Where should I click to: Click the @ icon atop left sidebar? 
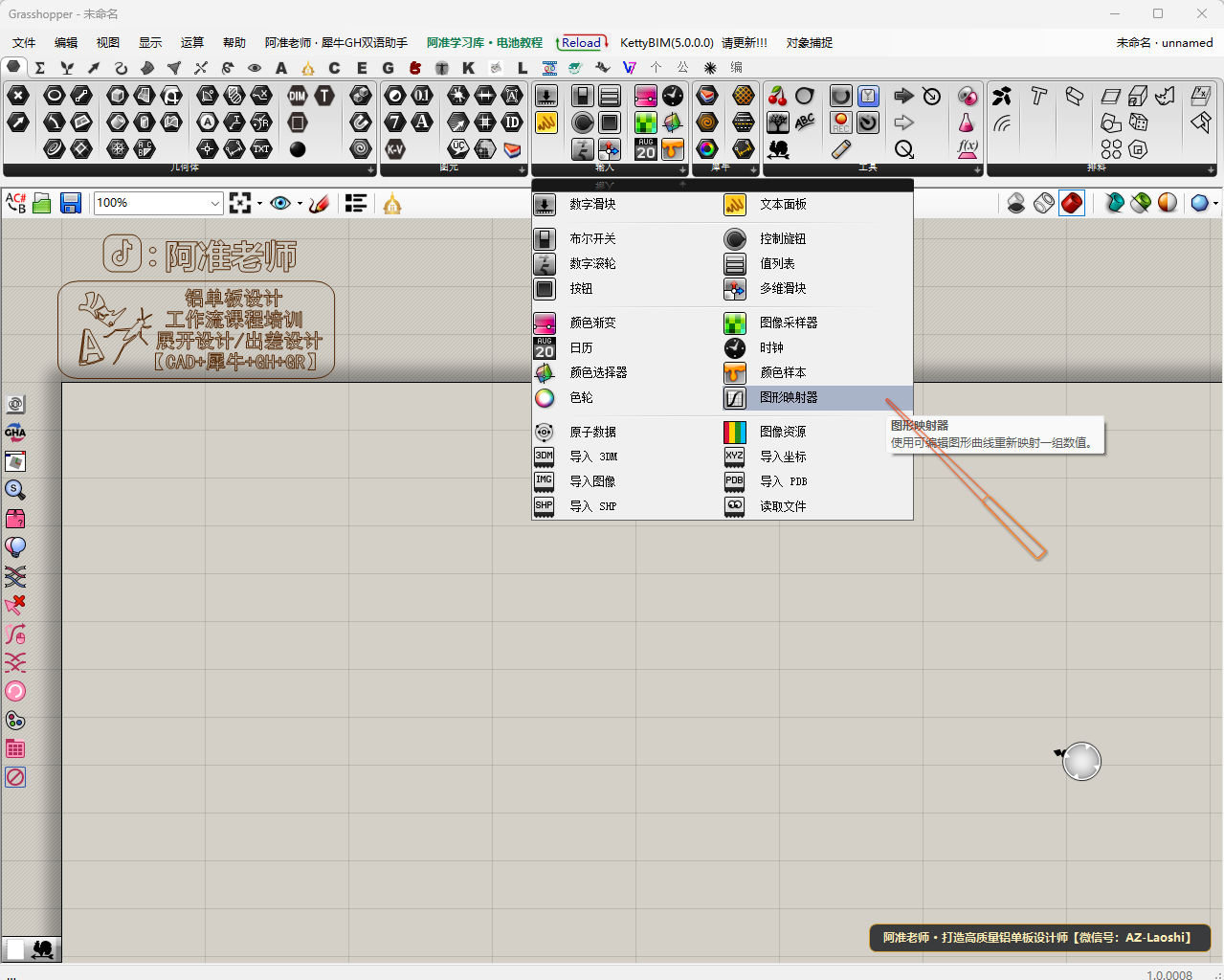tap(15, 404)
